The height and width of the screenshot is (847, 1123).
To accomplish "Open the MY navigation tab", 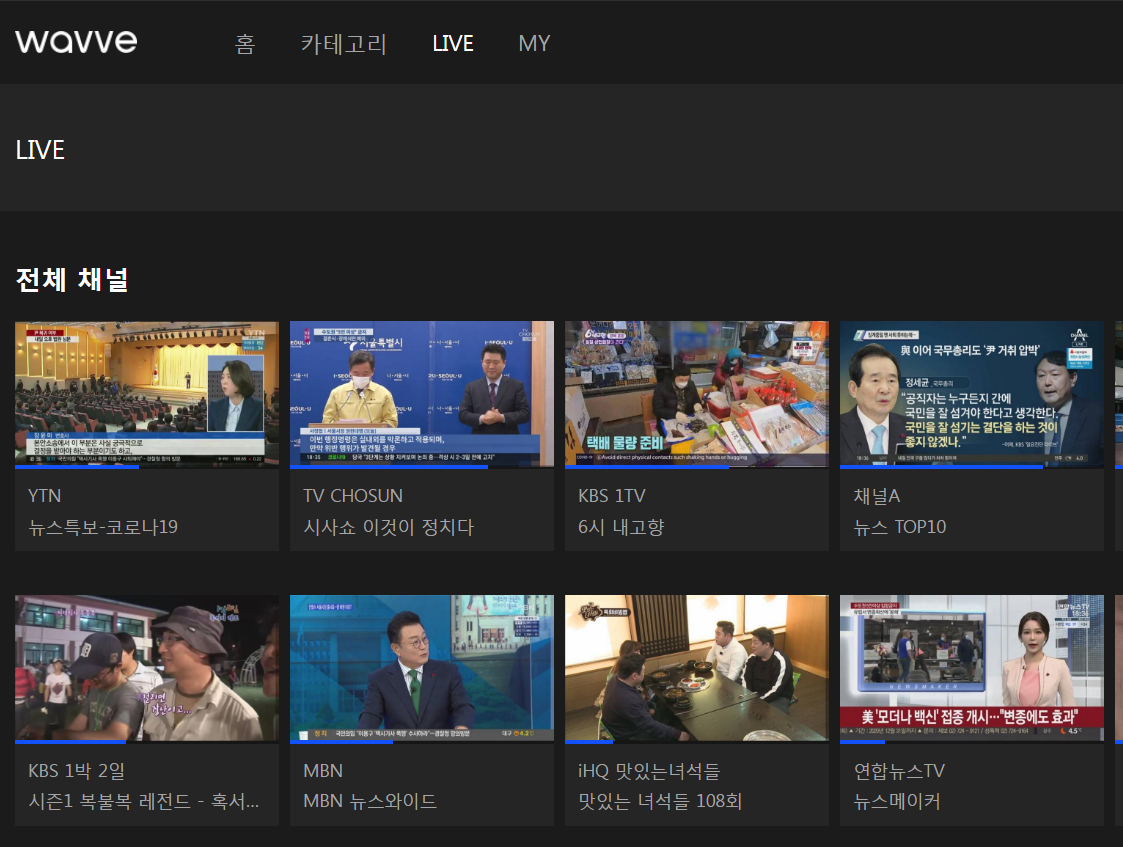I will (x=534, y=44).
